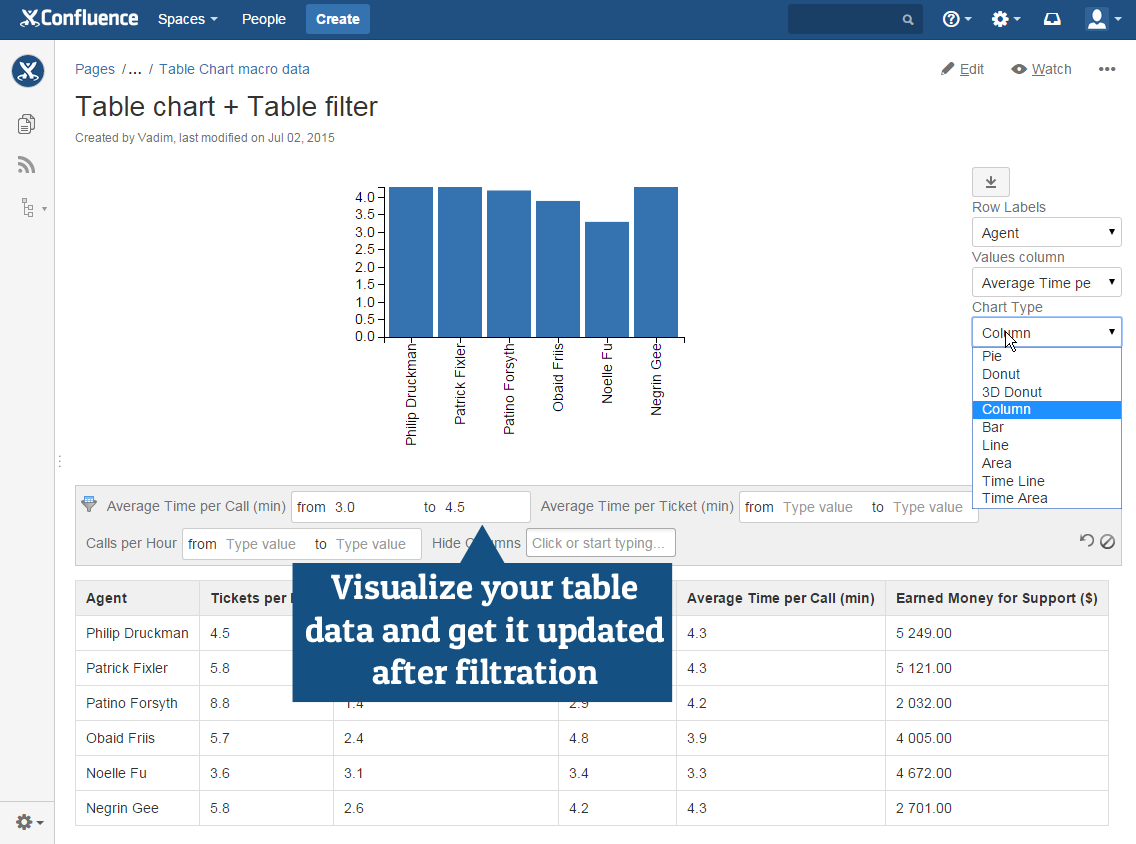Image resolution: width=1136 pixels, height=844 pixels.
Task: Click the blog feed icon in the sidebar
Action: (25, 165)
